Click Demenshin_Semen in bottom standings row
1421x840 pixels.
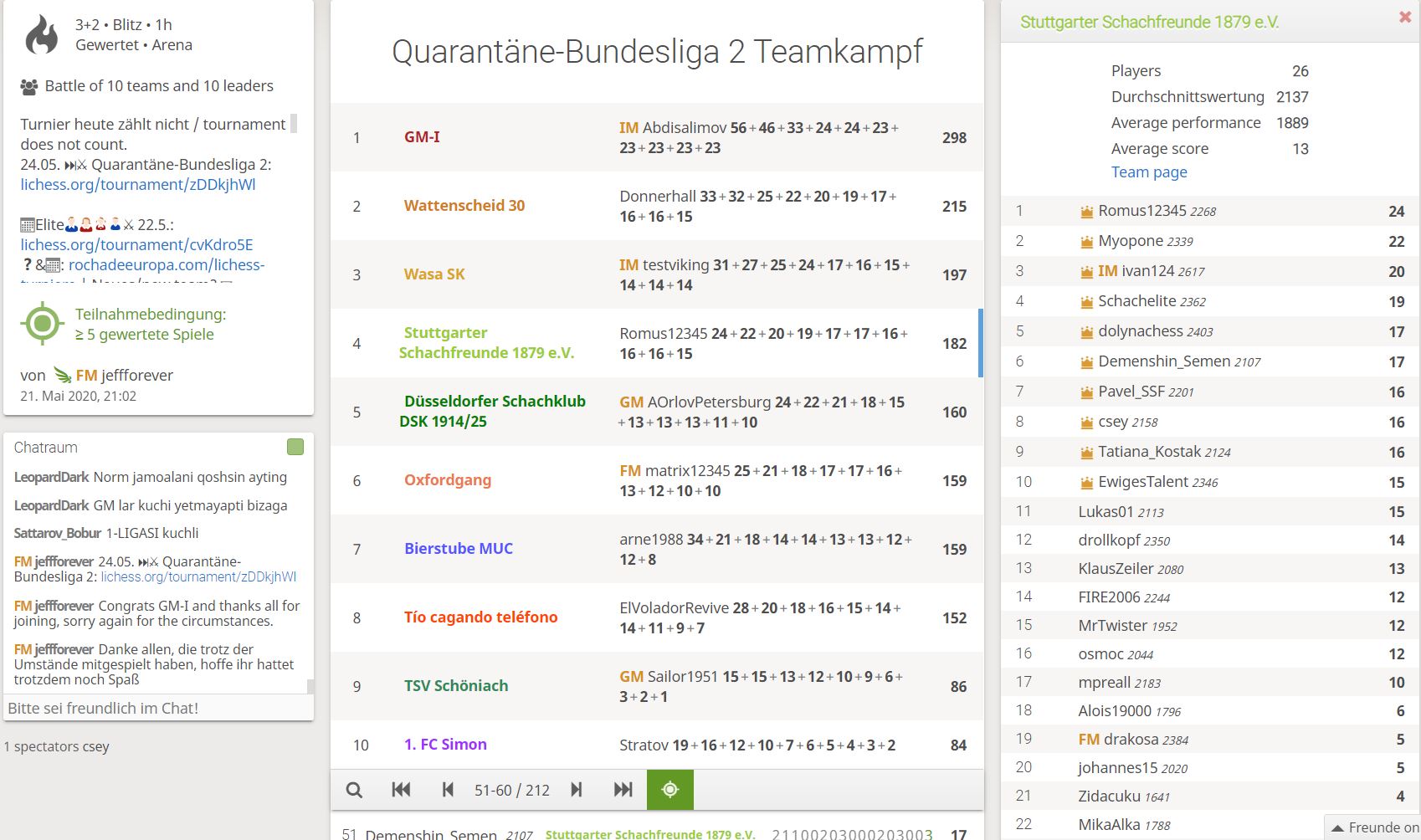coord(431,834)
